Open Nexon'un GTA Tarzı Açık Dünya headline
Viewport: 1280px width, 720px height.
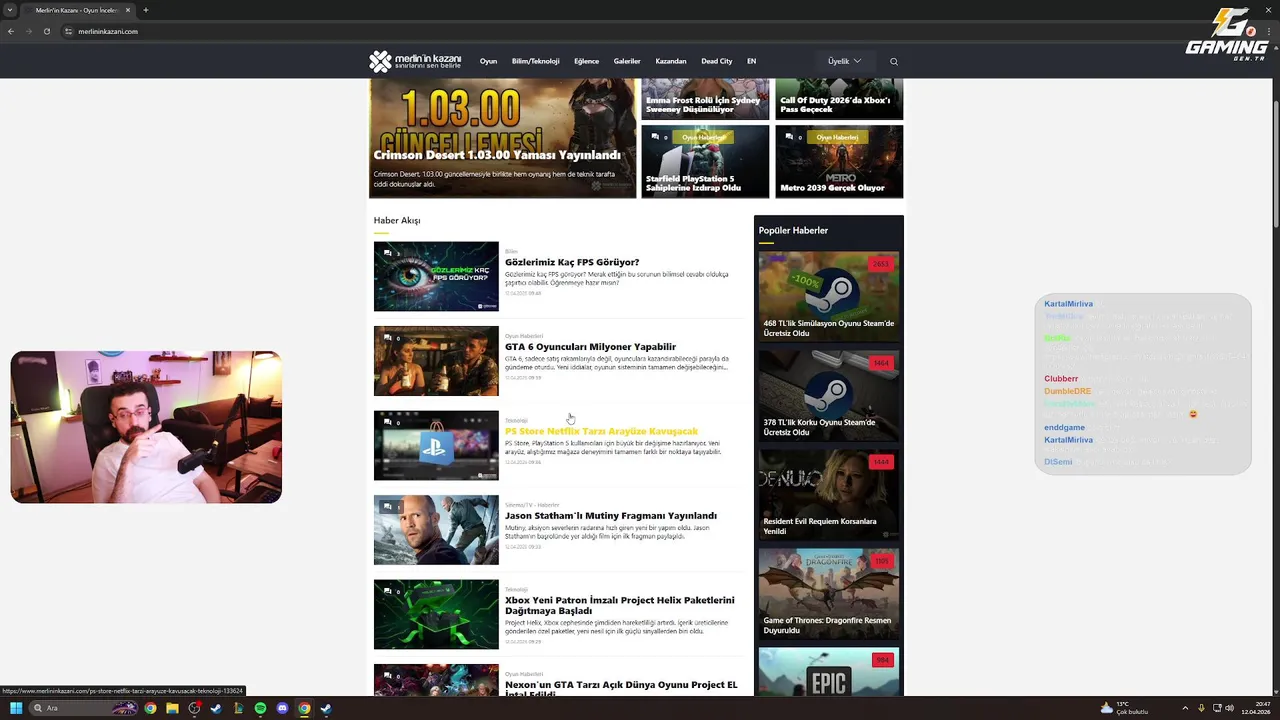pyautogui.click(x=621, y=689)
